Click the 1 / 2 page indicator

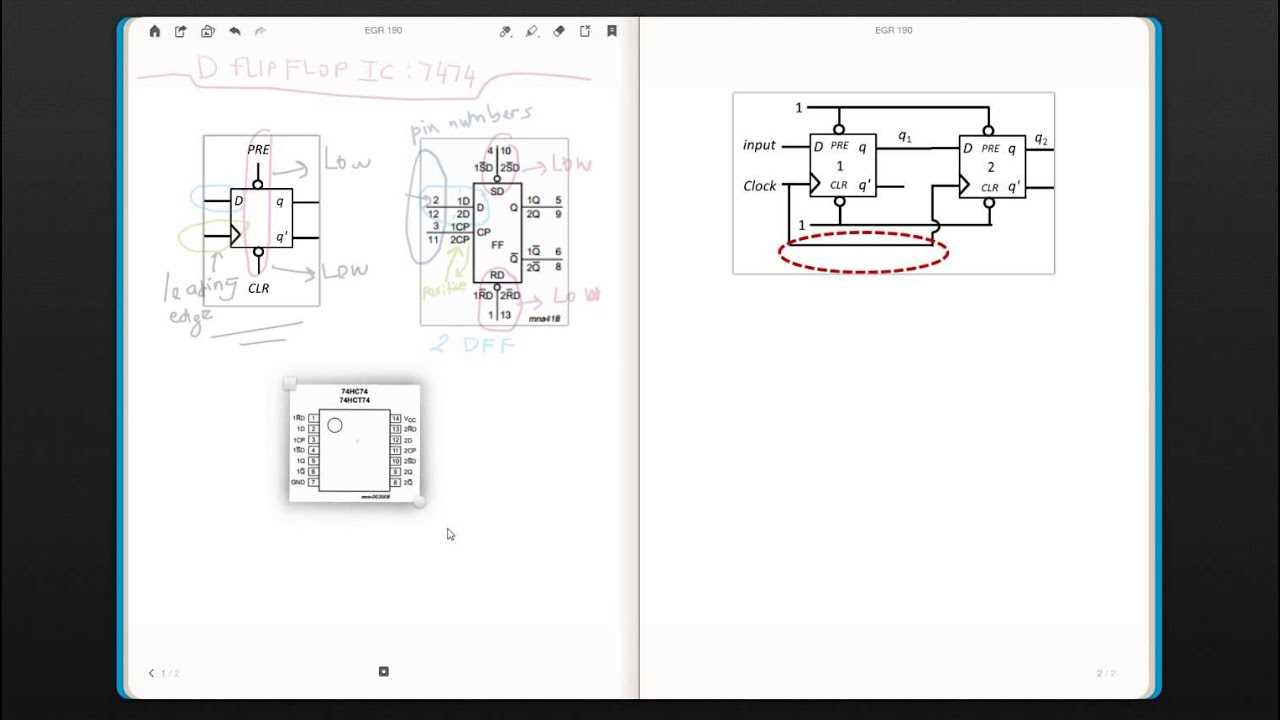(x=170, y=673)
